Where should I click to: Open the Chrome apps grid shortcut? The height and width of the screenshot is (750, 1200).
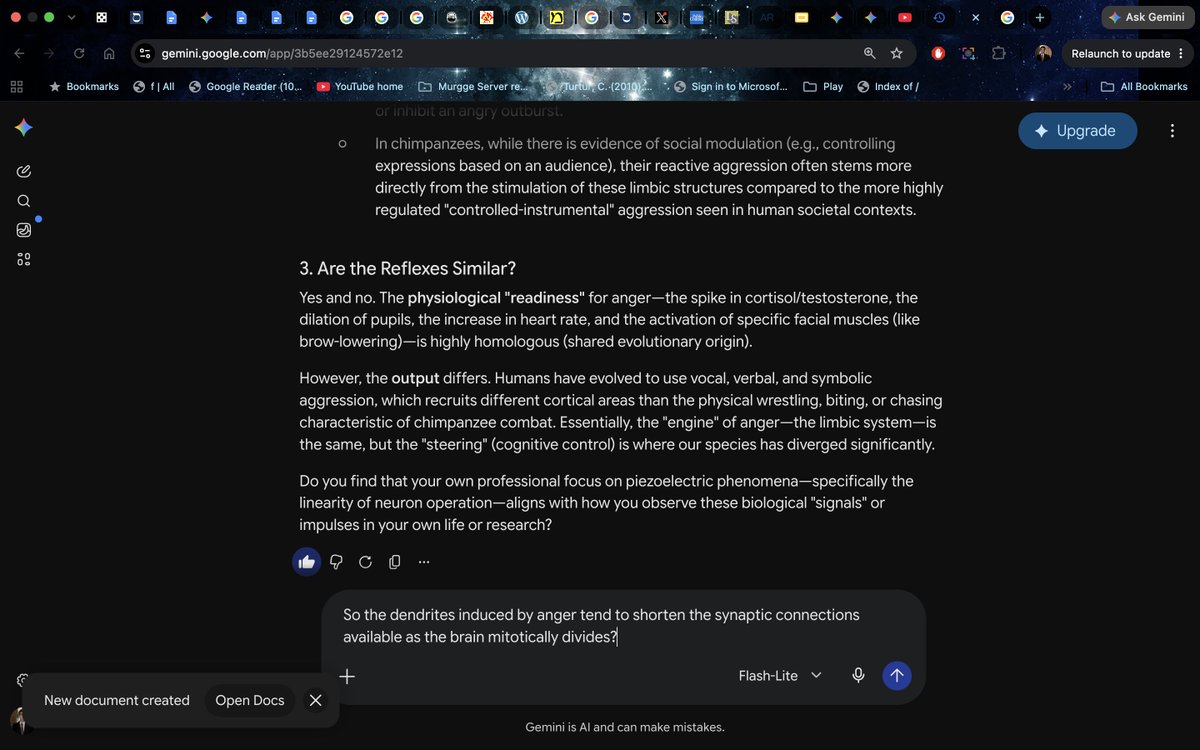pyautogui.click(x=16, y=87)
